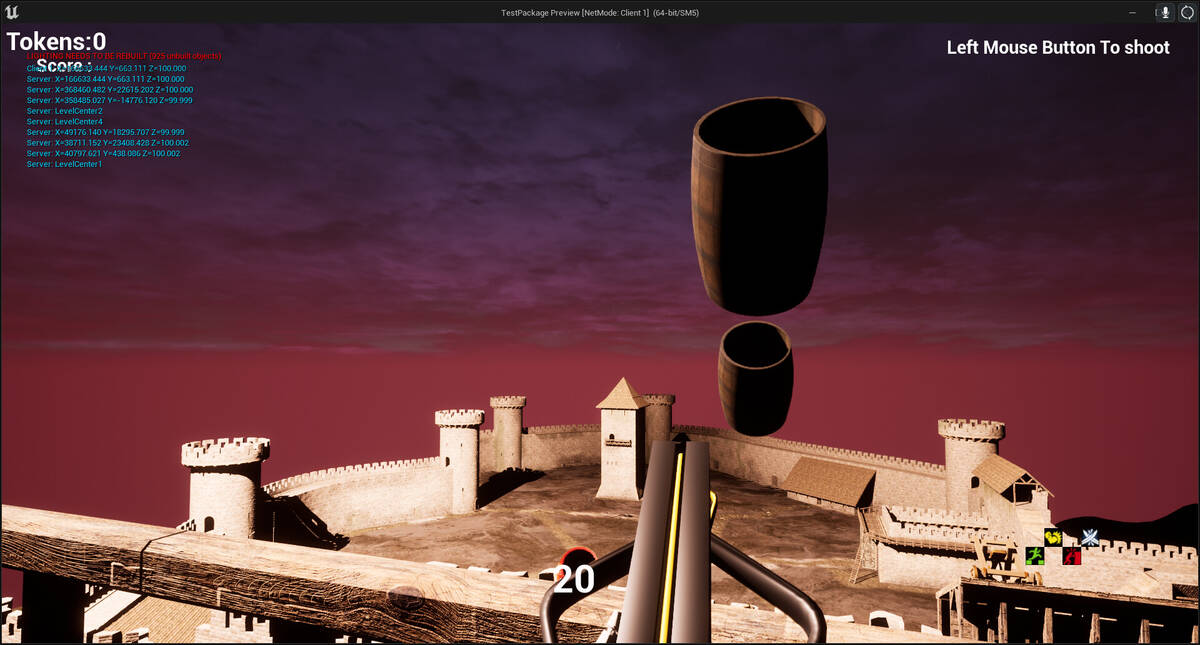Screen dimensions: 1200x645
Task: Click the yellow punch ability icon
Action: (1052, 537)
